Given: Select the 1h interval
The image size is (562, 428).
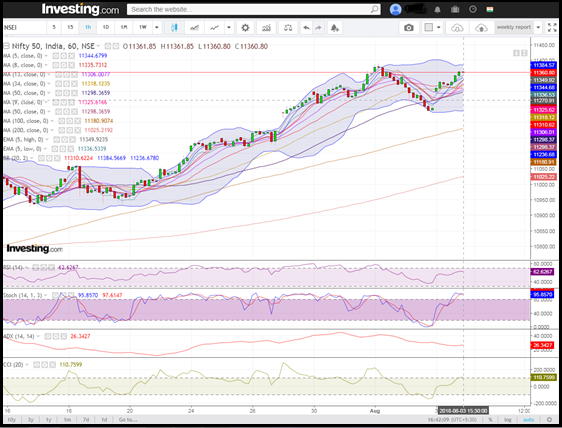Looking at the screenshot, I should [88, 27].
